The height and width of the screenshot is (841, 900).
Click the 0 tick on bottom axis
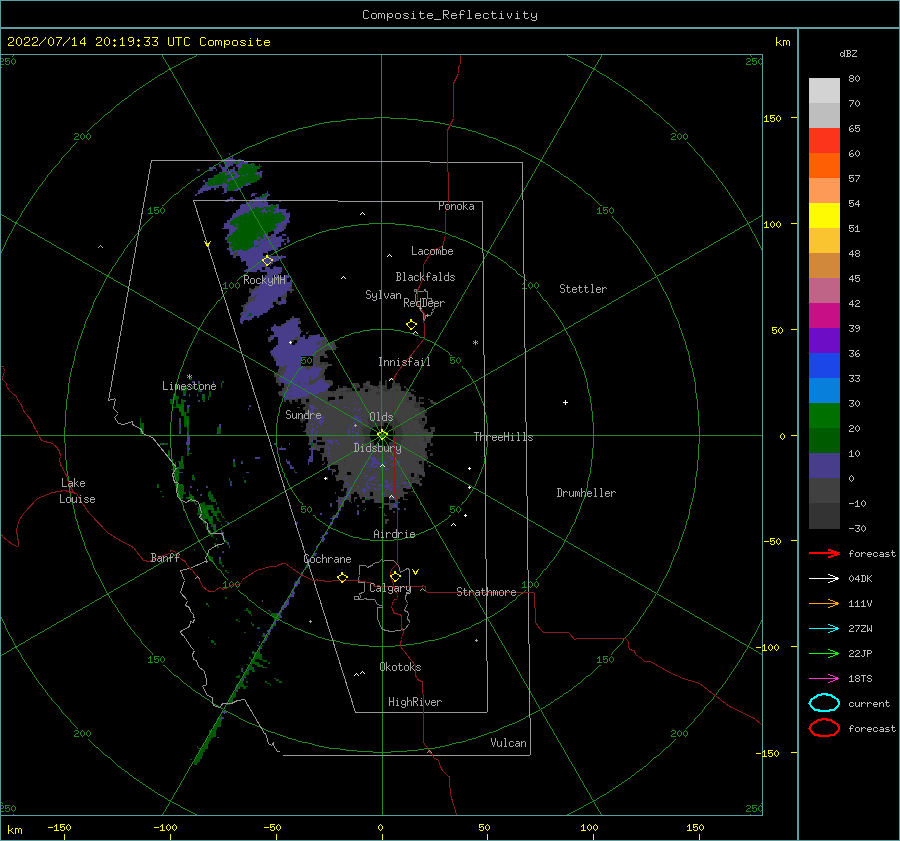pyautogui.click(x=380, y=827)
